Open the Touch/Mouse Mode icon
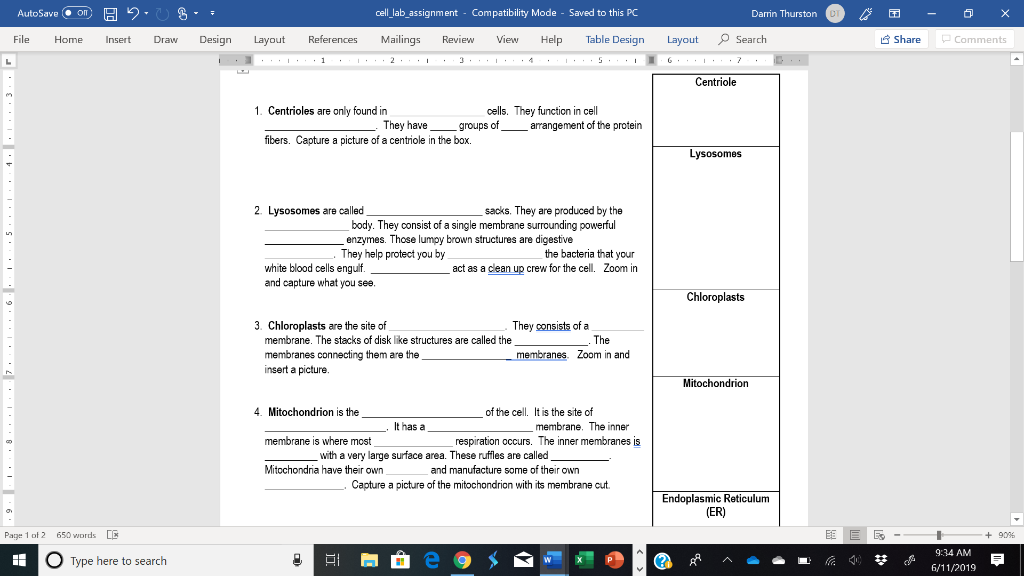 tap(183, 13)
